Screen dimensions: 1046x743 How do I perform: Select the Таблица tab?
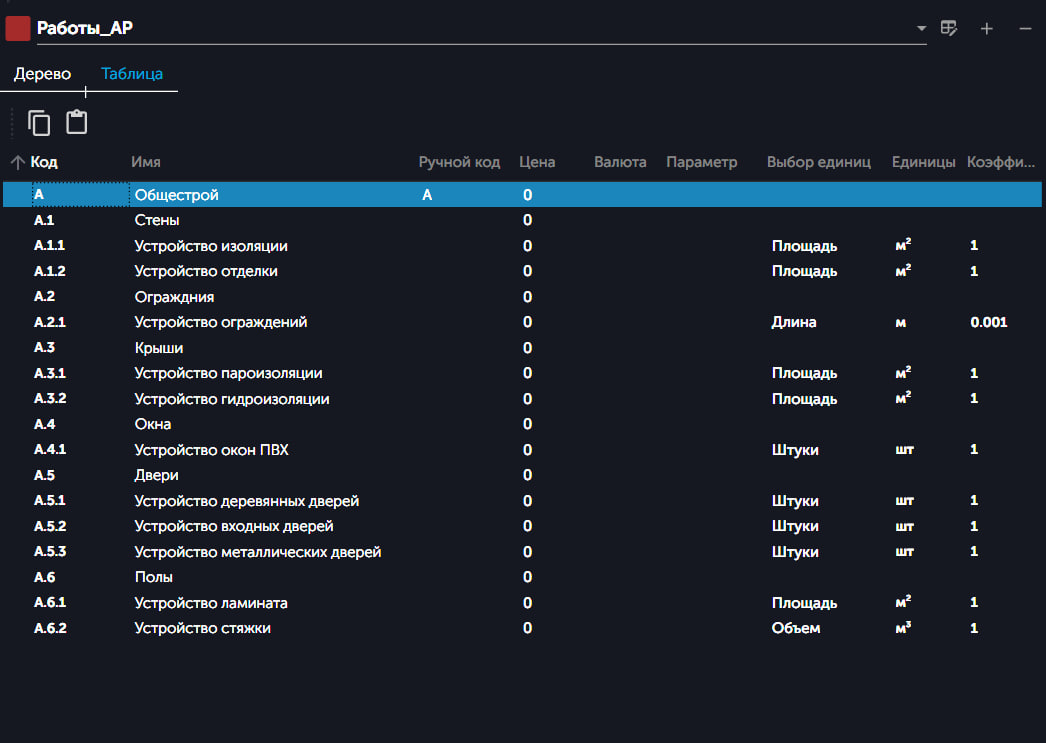point(132,74)
